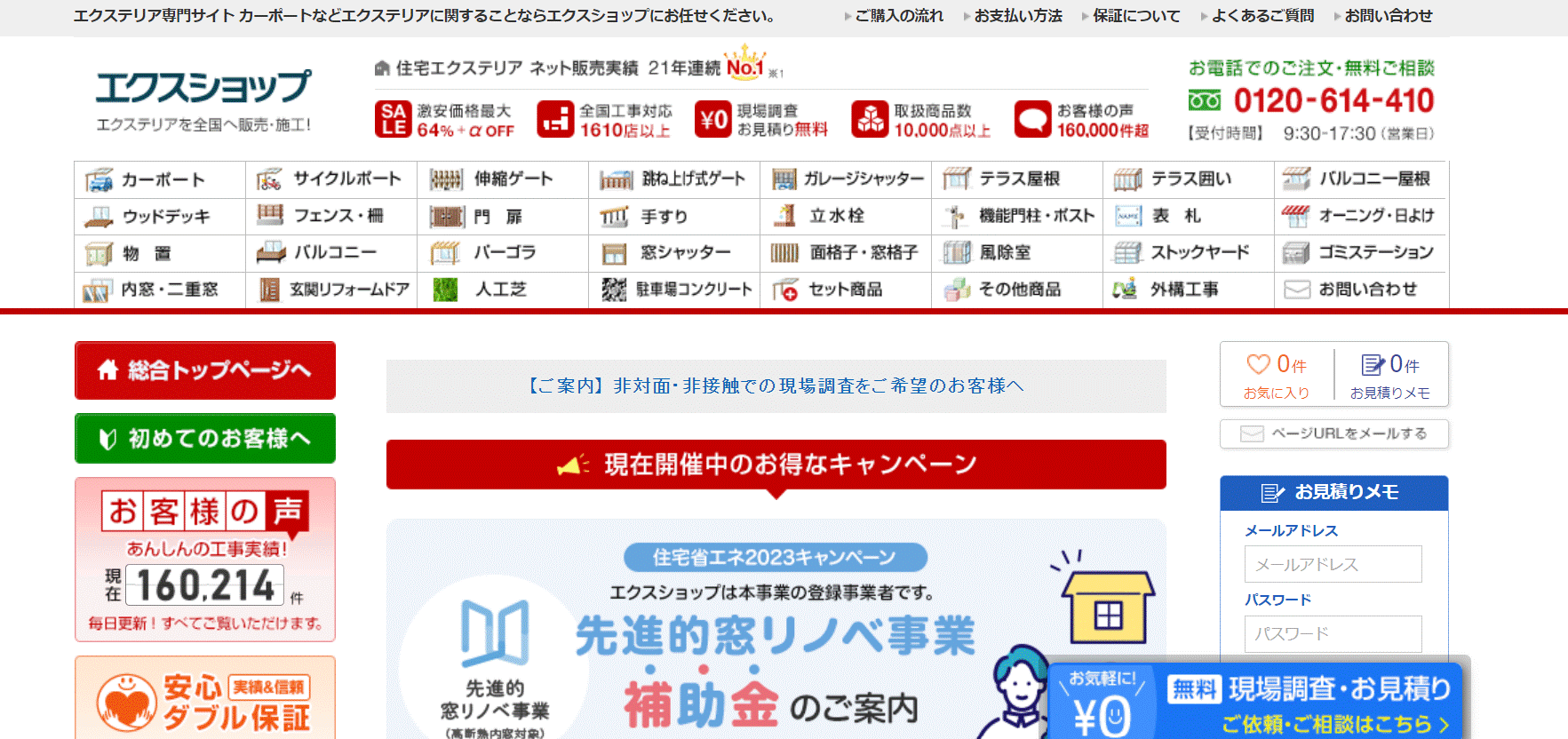Open the バルコニー menu item

tap(331, 252)
